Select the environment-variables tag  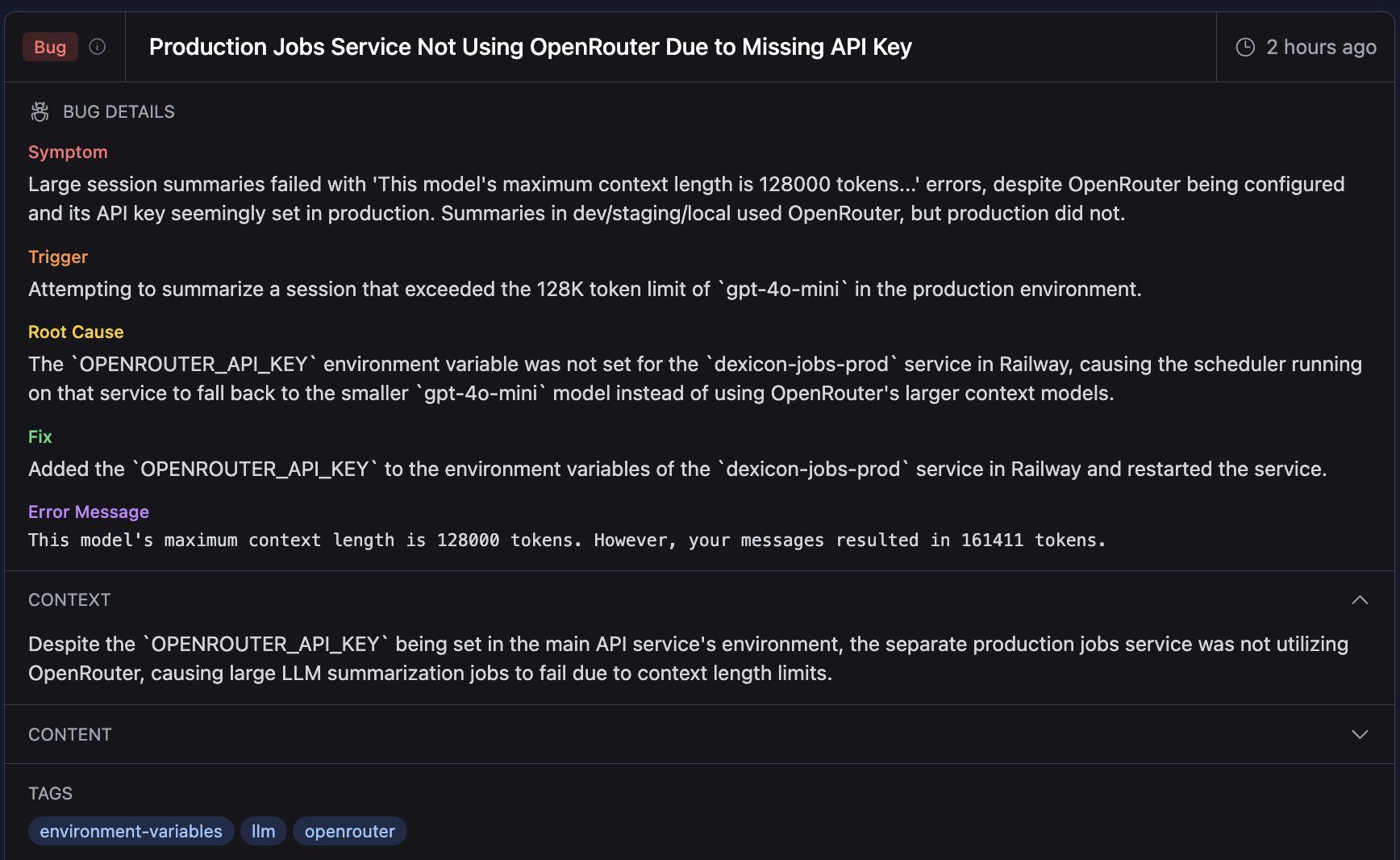131,831
